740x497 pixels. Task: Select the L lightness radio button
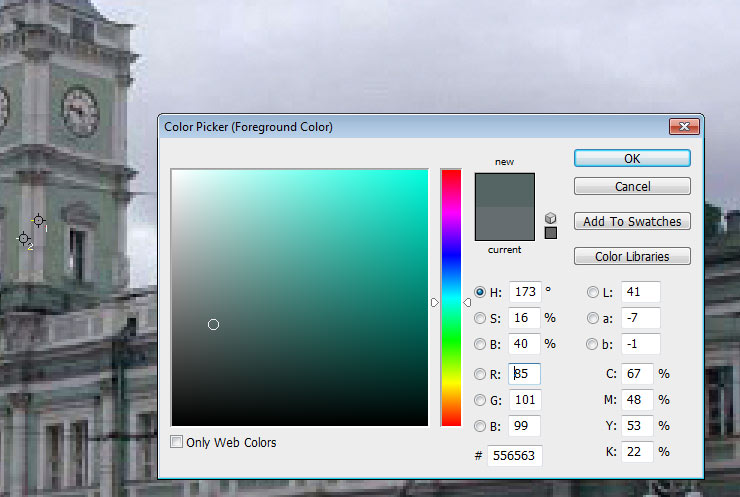(x=594, y=292)
